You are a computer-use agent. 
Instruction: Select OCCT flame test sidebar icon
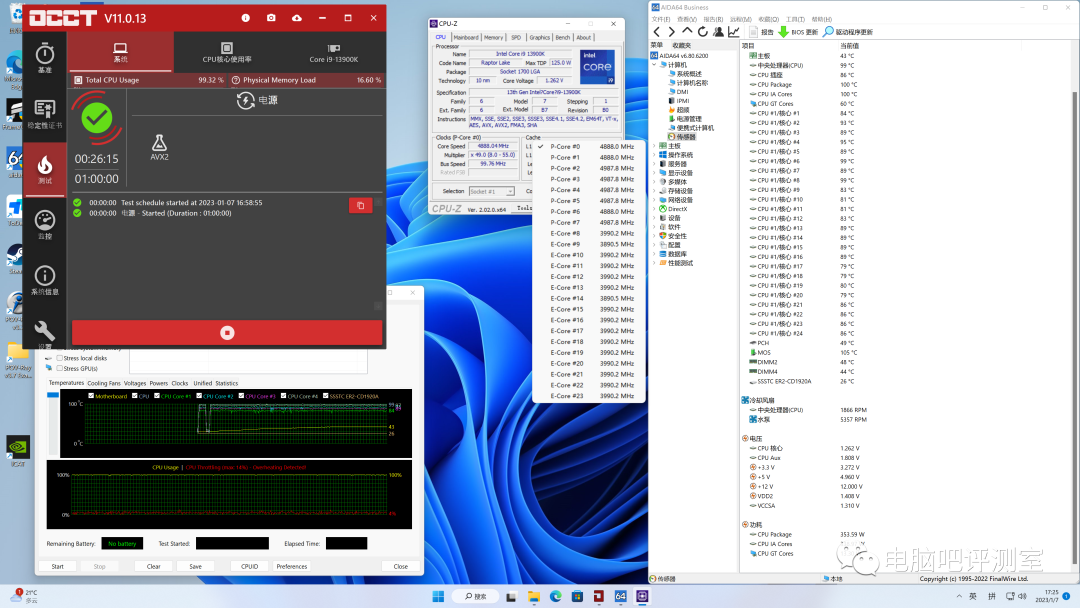point(45,165)
